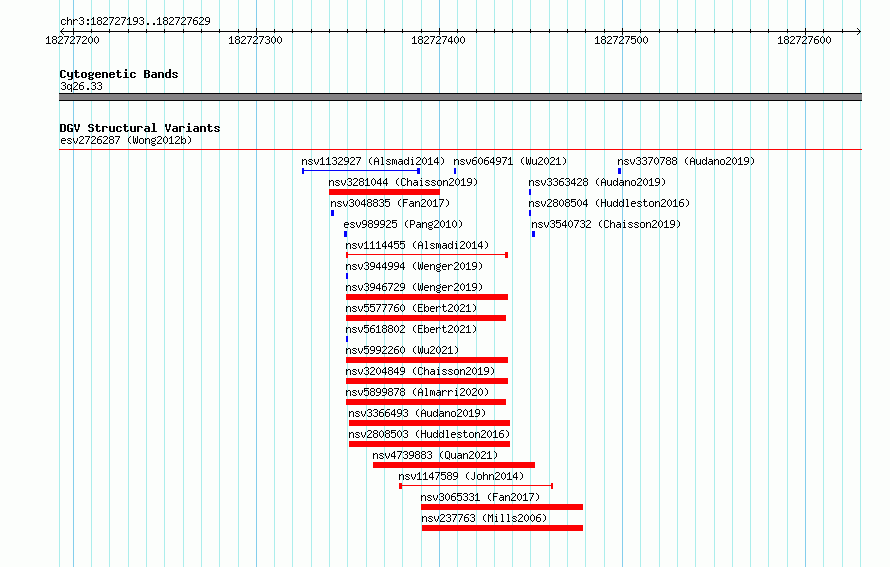Image resolution: width=890 pixels, height=567 pixels.
Task: Click the thin red esv2726287 variant line
Action: click(x=460, y=150)
